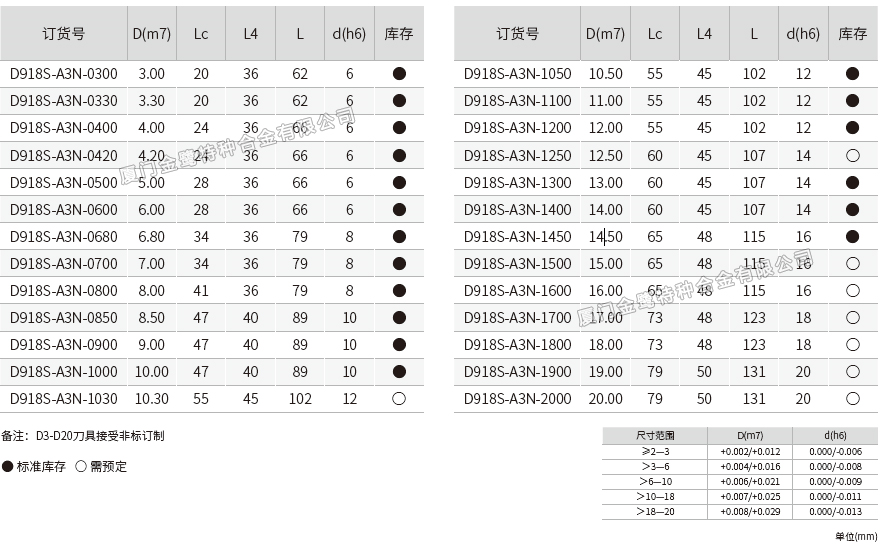Click order number D918S-A3N-0850

coord(64,318)
